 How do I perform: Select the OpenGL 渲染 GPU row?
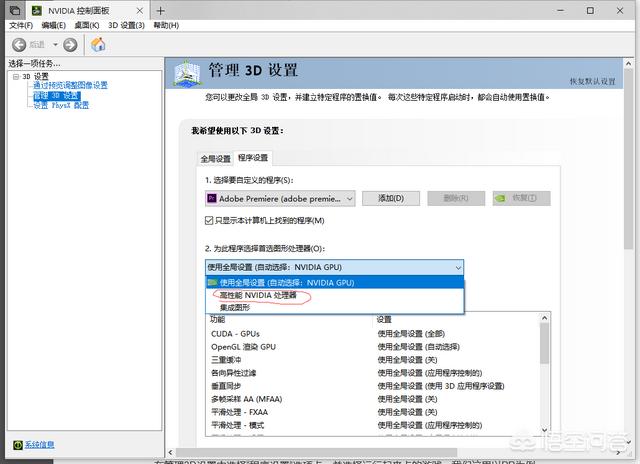pyautogui.click(x=374, y=347)
